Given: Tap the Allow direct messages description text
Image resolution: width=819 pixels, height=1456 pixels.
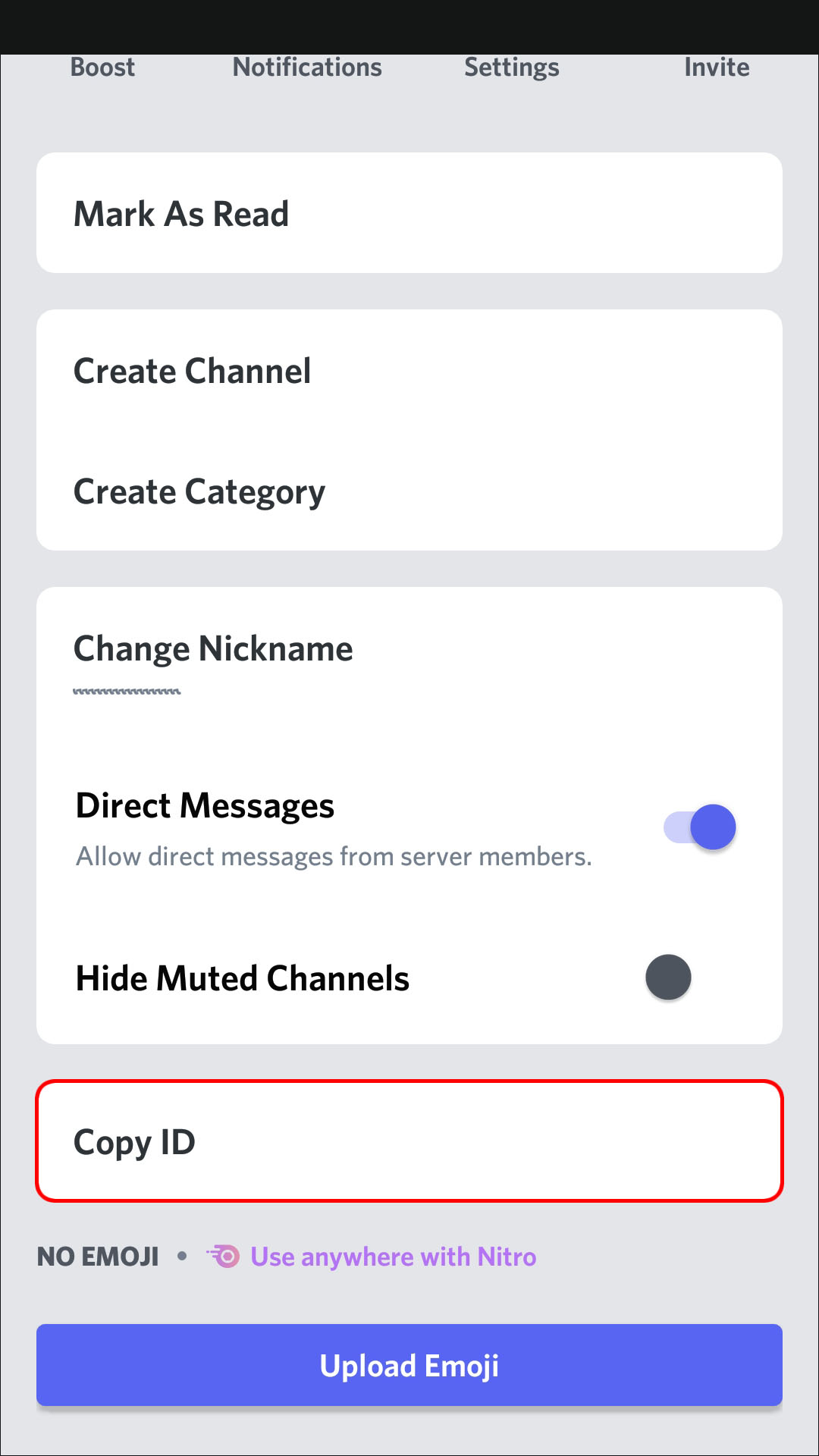Looking at the screenshot, I should pos(334,857).
